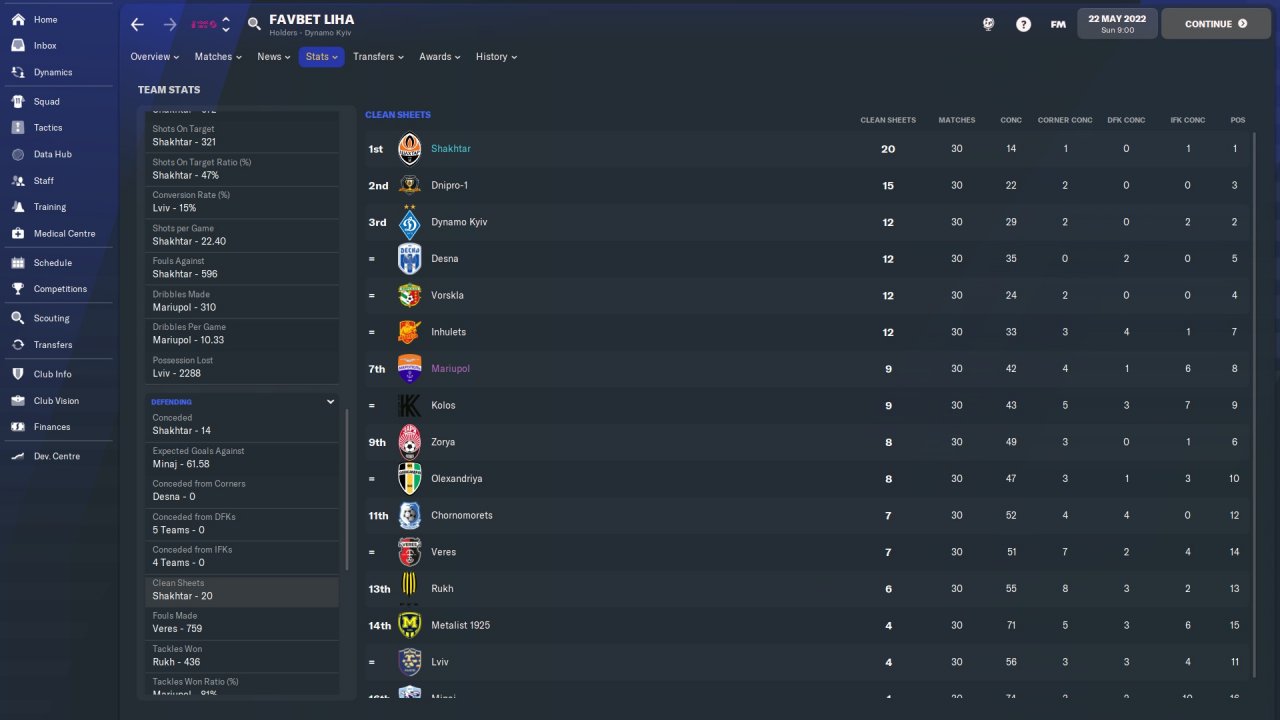Screen dimensions: 1280x720
Task: Open the Dnipro-1 team name link
Action: 449,186
